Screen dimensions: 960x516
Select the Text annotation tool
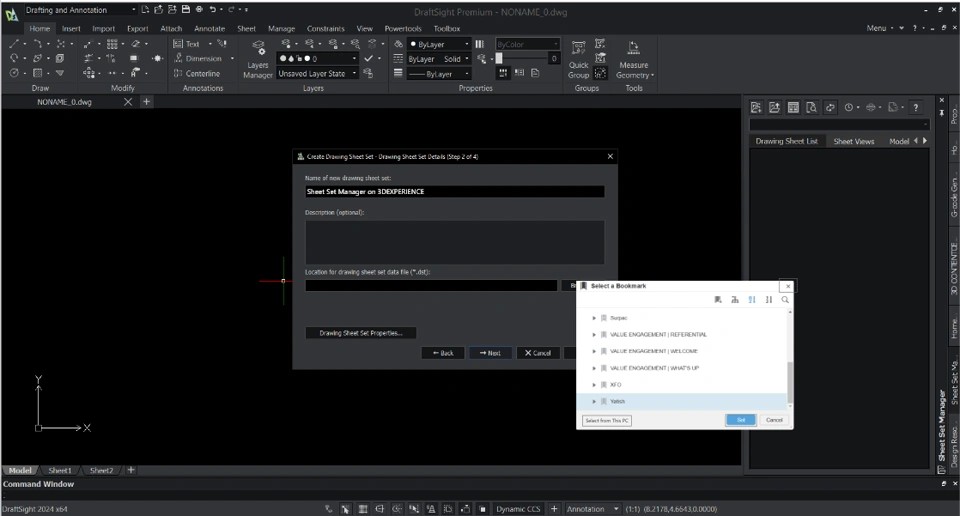tap(187, 44)
